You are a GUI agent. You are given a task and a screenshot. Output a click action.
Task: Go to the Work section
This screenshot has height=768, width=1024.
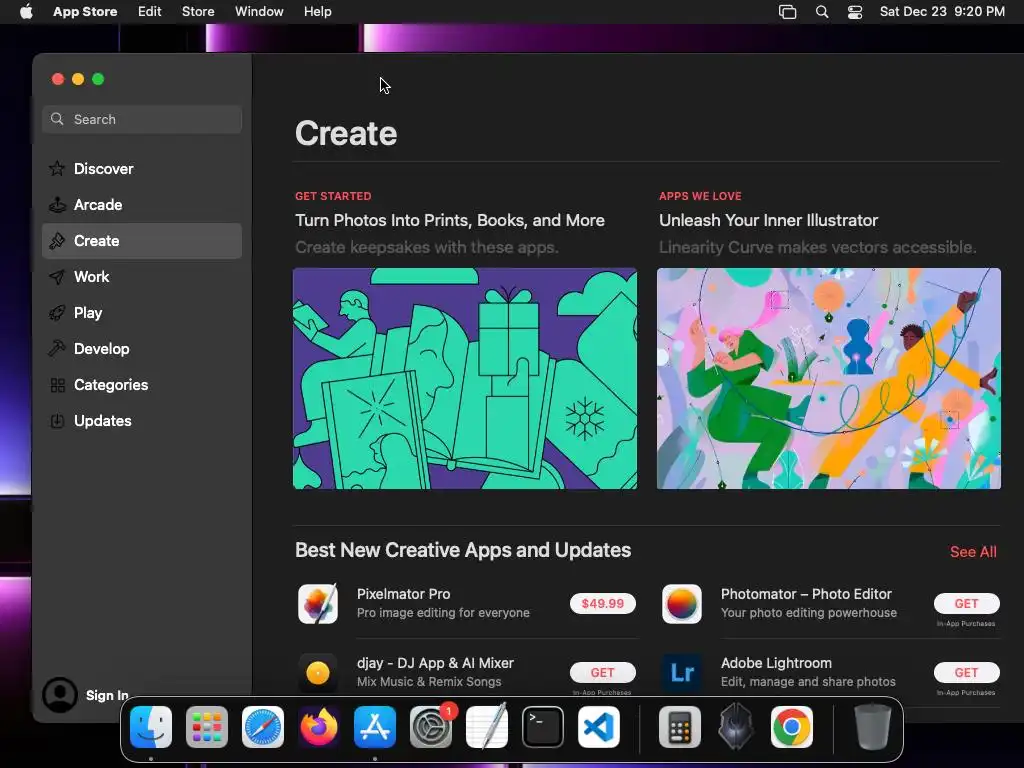142,277
